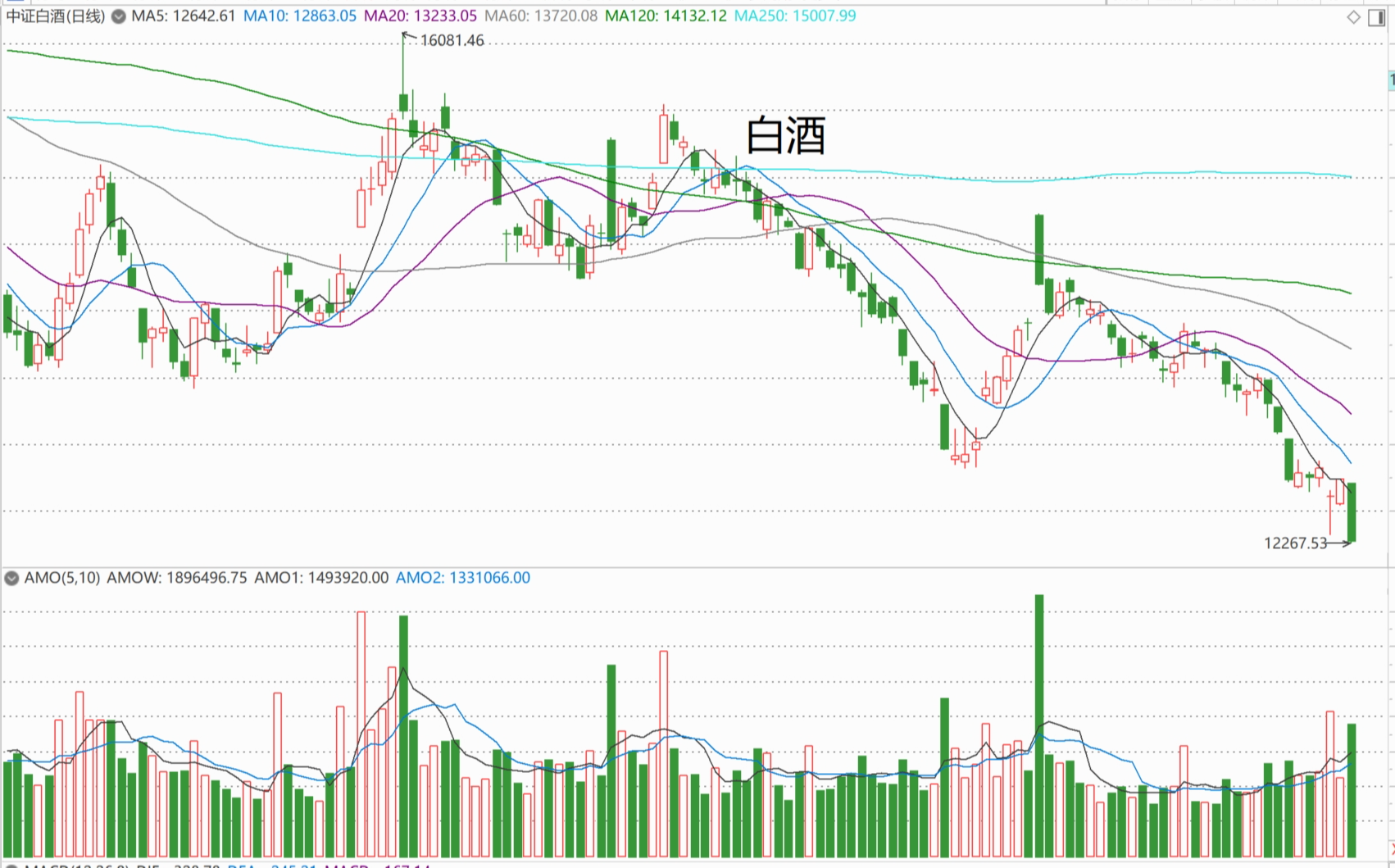Image resolution: width=1395 pixels, height=868 pixels.
Task: Open the main chart indicator dropdown beside 中证白酒(日线)
Action: [119, 16]
